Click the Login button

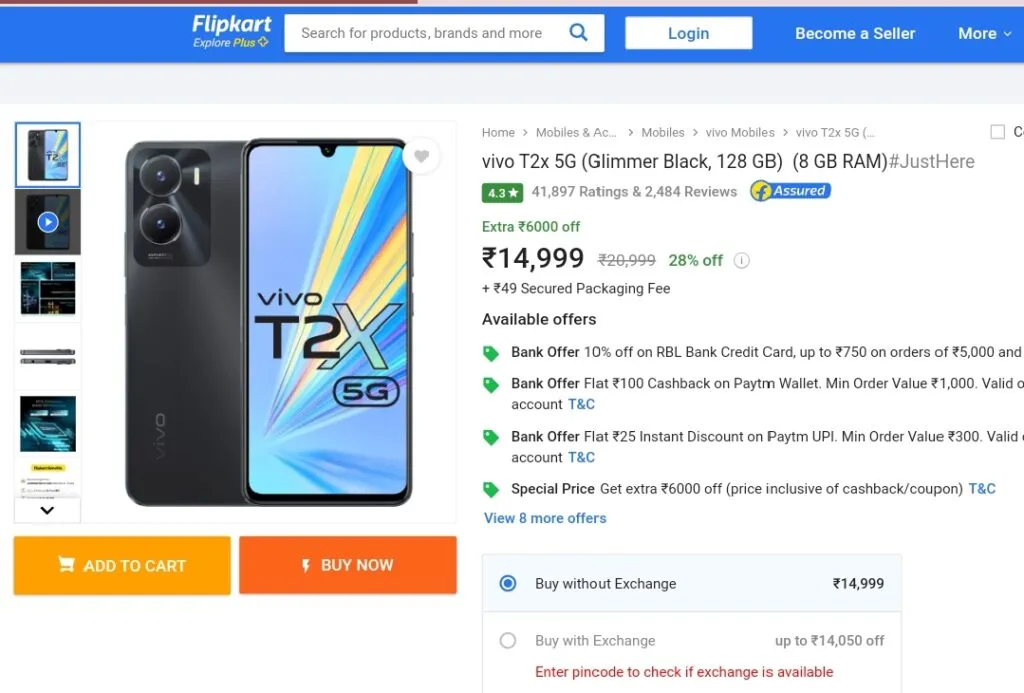click(688, 33)
